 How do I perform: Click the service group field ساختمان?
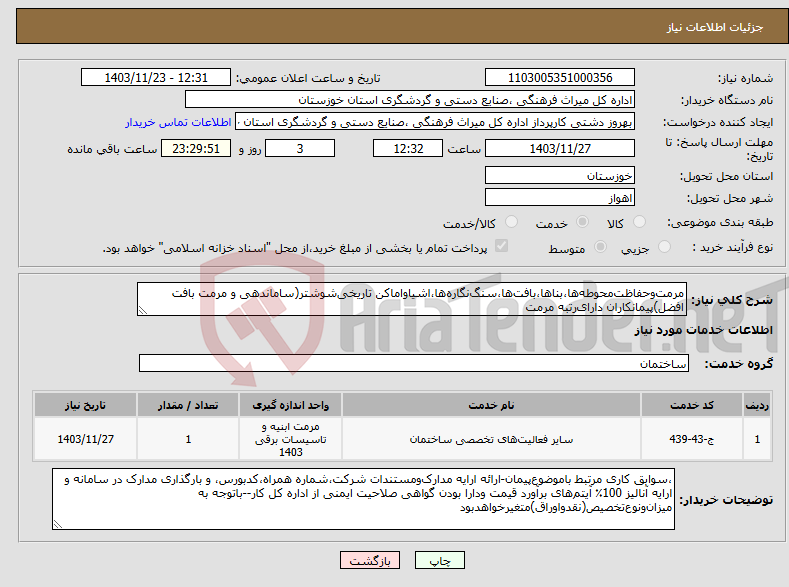[x=414, y=363]
